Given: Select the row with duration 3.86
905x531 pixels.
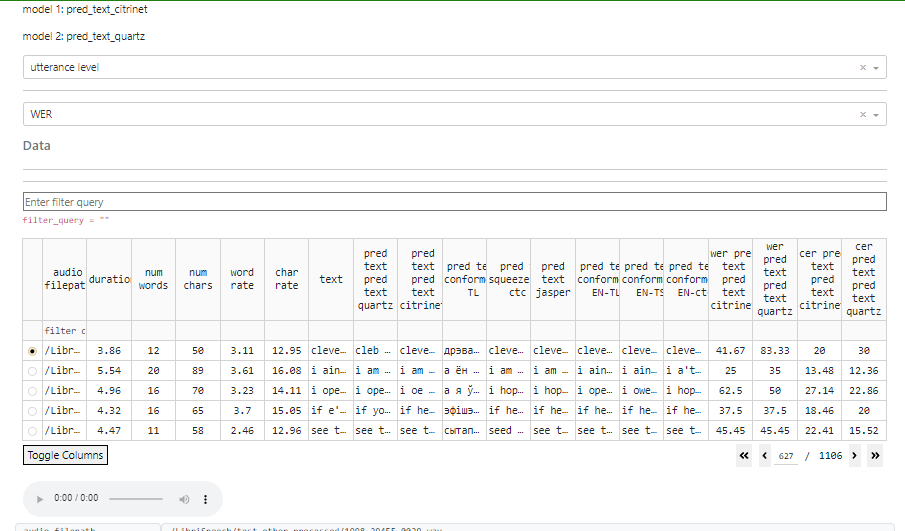Looking at the screenshot, I should (x=33, y=351).
